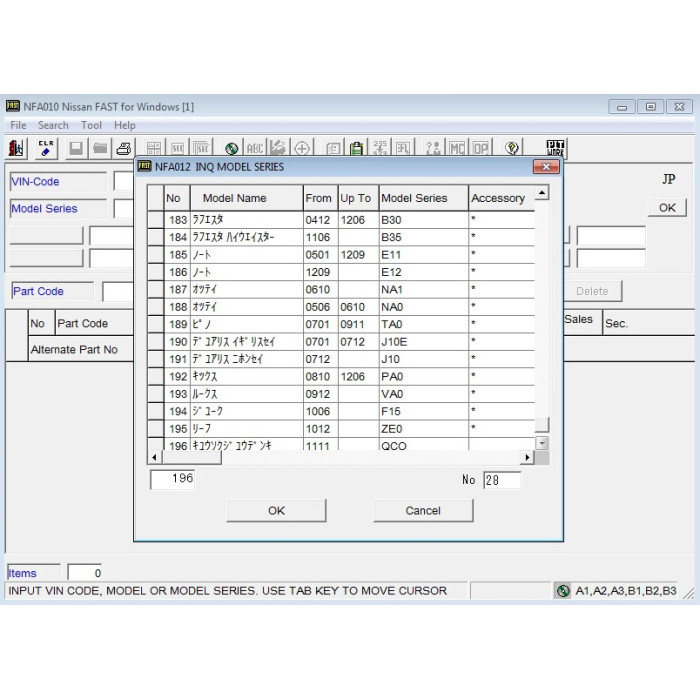Click the OP toolbar icon
This screenshot has width=700, height=700.
(481, 148)
